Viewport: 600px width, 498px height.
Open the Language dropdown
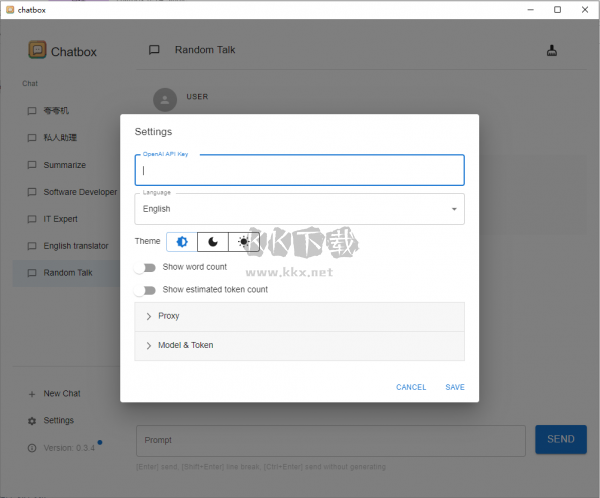[x=299, y=209]
